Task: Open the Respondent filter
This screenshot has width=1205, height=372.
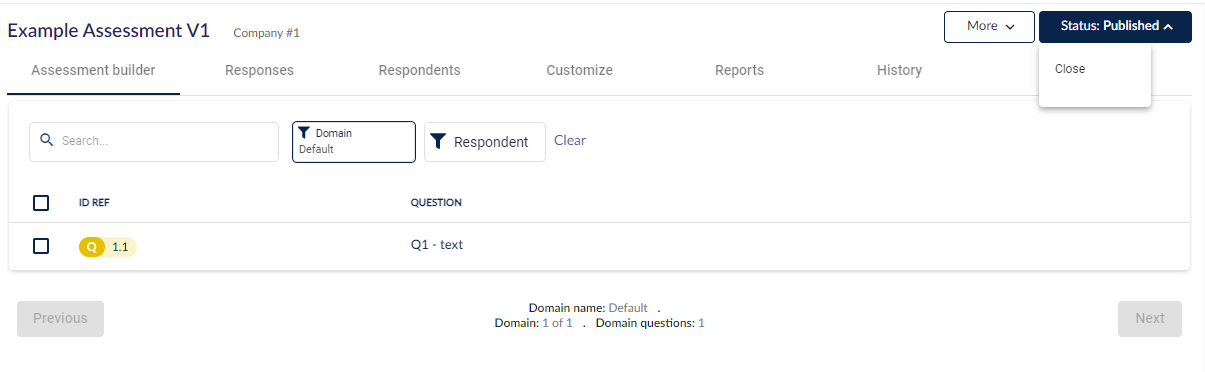Action: click(485, 142)
